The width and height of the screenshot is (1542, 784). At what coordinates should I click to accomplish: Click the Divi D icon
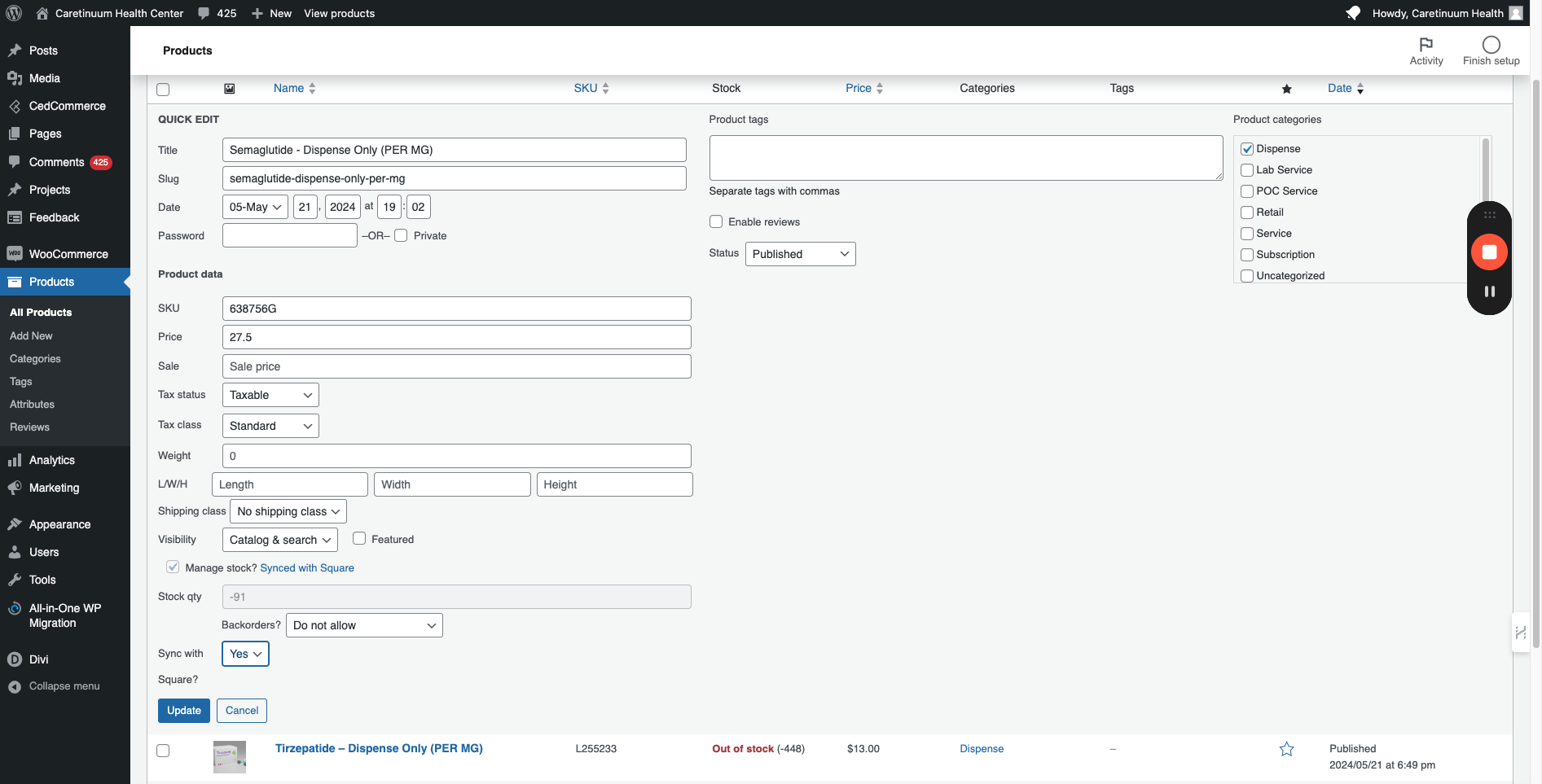[x=15, y=659]
